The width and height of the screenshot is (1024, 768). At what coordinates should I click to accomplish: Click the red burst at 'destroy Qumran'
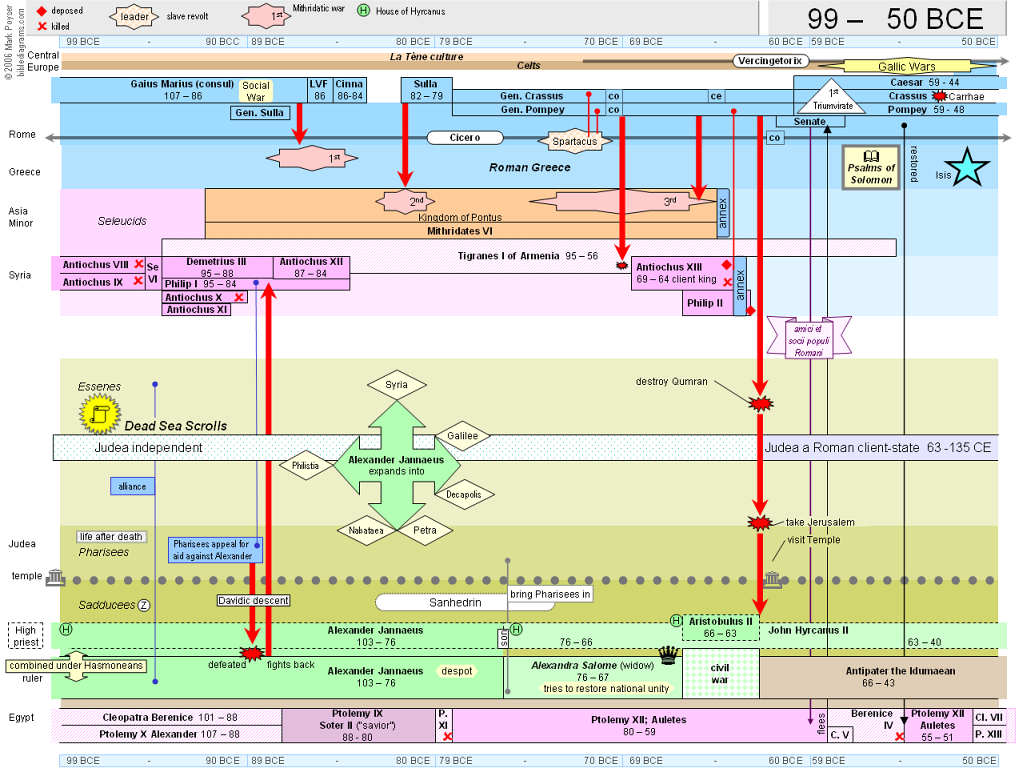[760, 404]
